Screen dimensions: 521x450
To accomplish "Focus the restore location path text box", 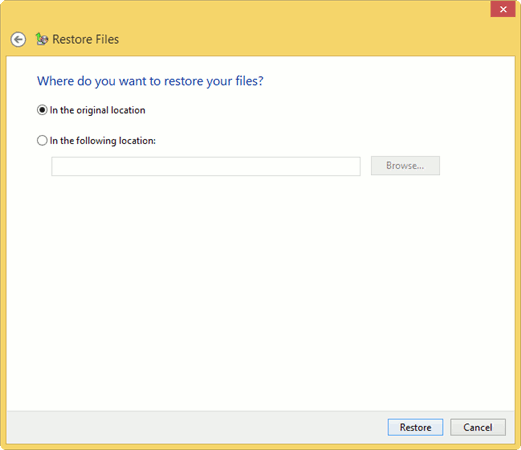I will 206,166.
